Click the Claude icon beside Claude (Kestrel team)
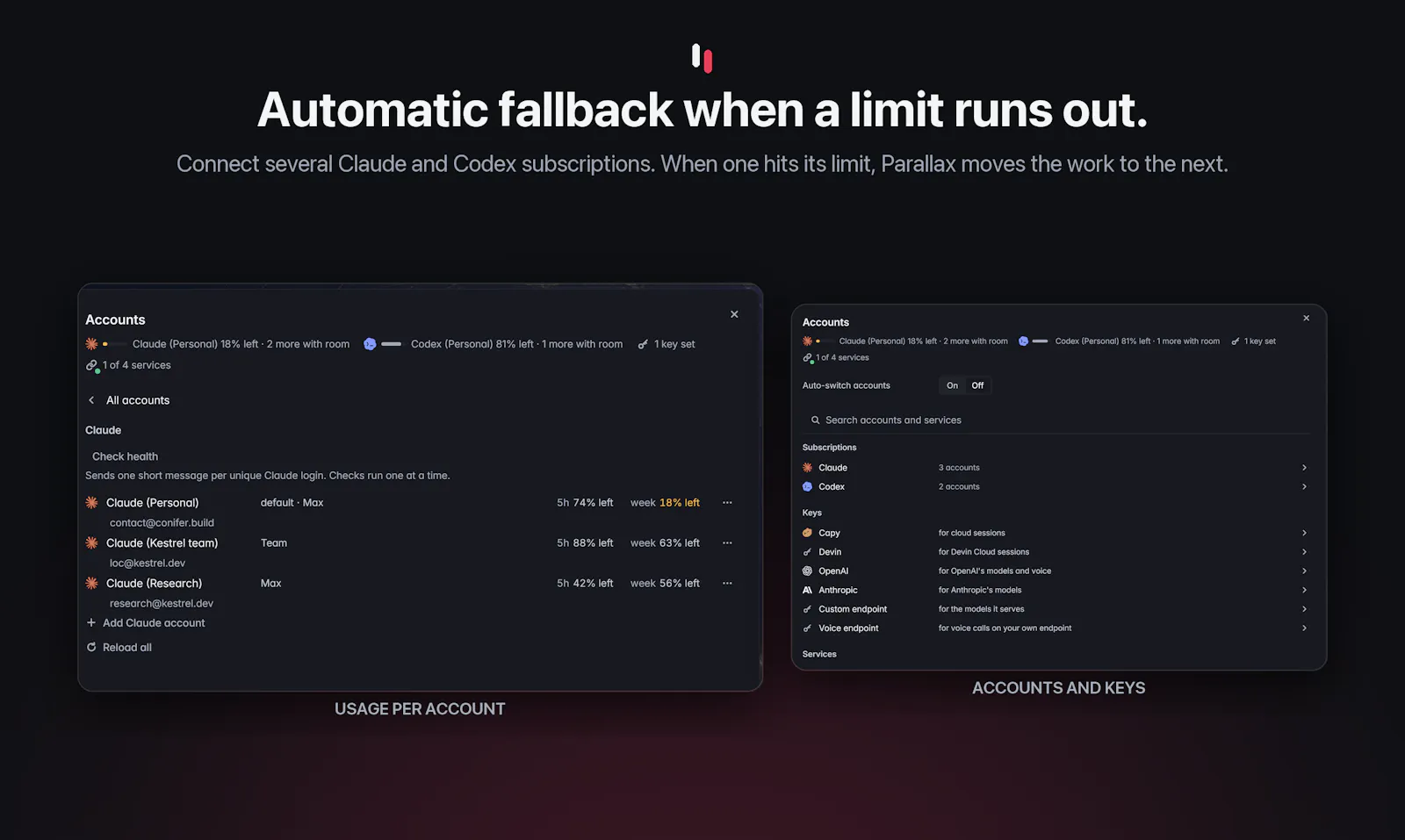Screen dimensions: 1405x840 point(91,543)
